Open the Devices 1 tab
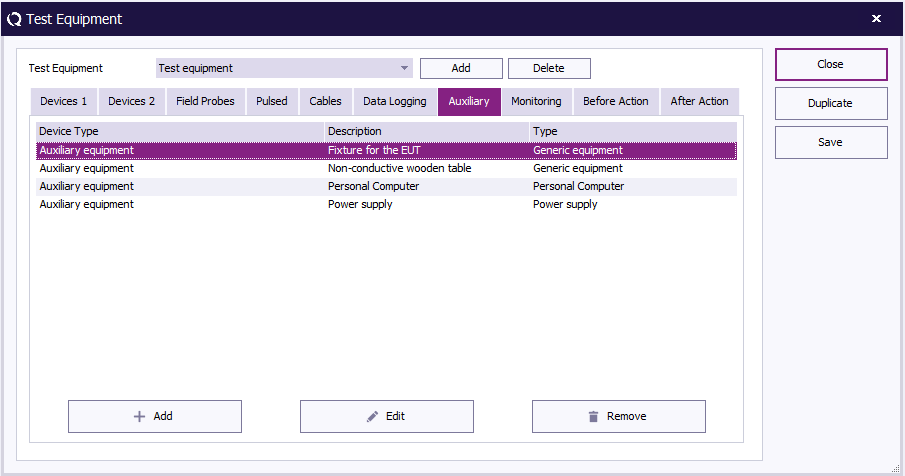The image size is (905, 476). point(63,101)
